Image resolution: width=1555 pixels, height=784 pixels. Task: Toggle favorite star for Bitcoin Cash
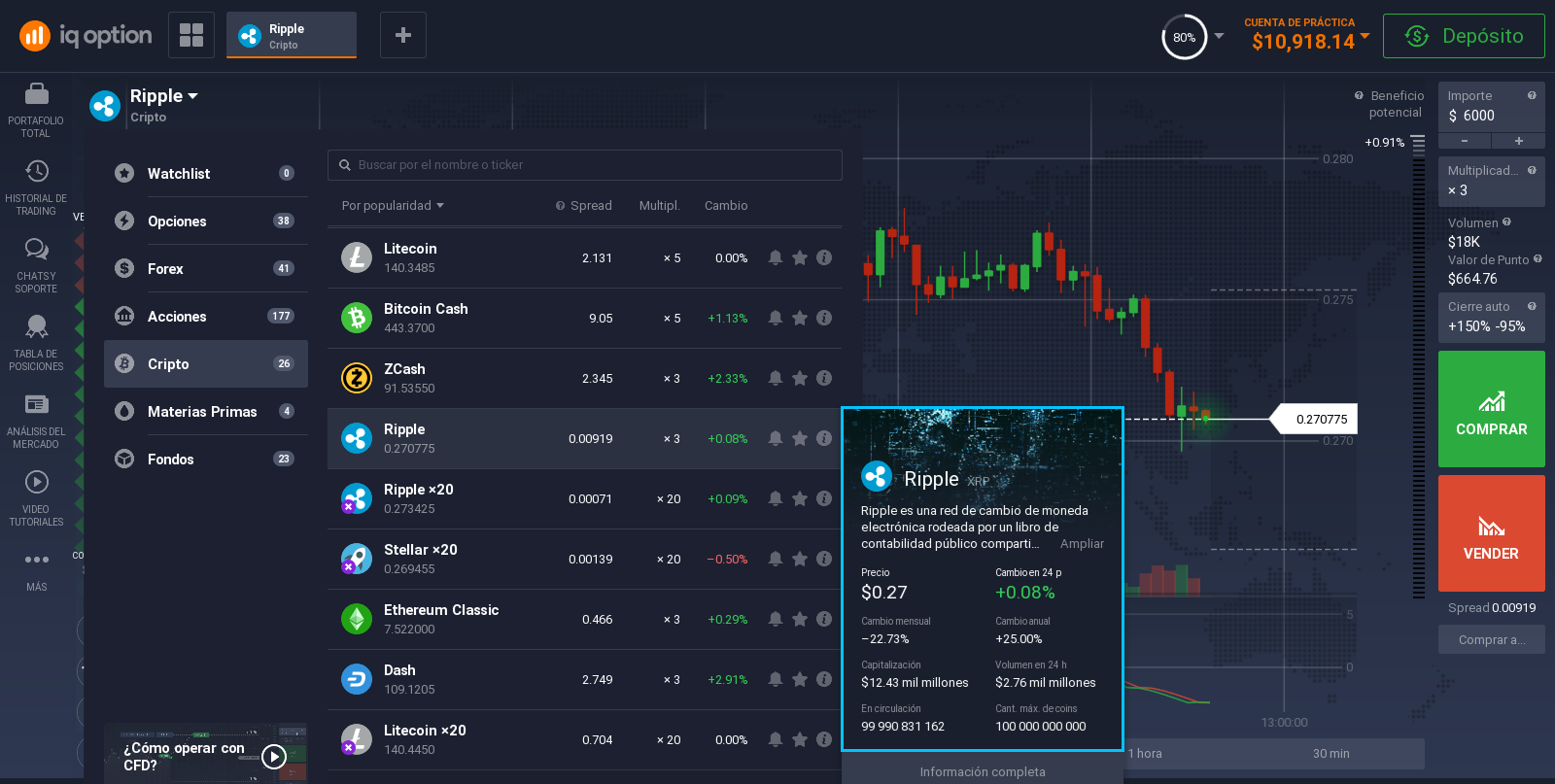800,318
